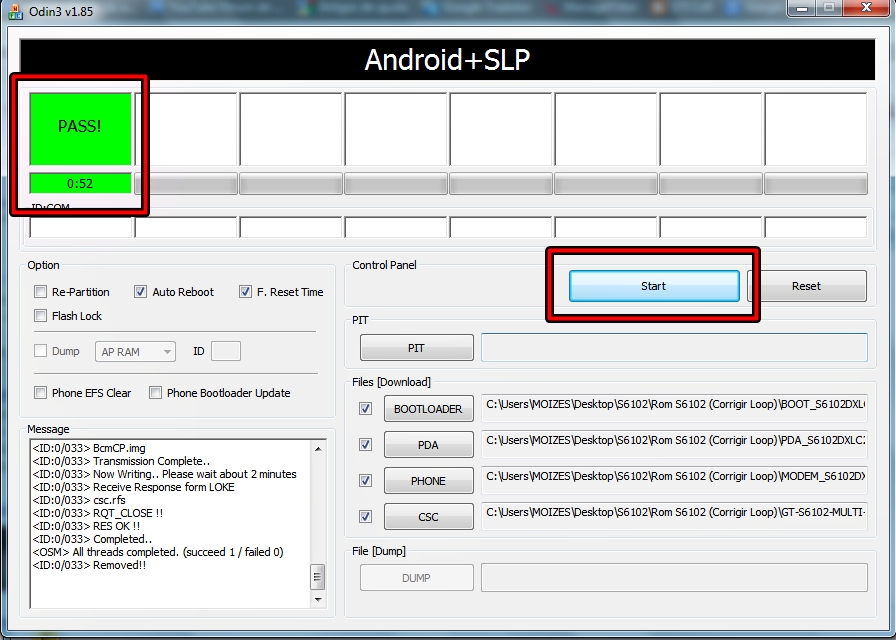This screenshot has width=896, height=640.
Task: Select the 'Completed..' log line
Action: [x=92, y=539]
